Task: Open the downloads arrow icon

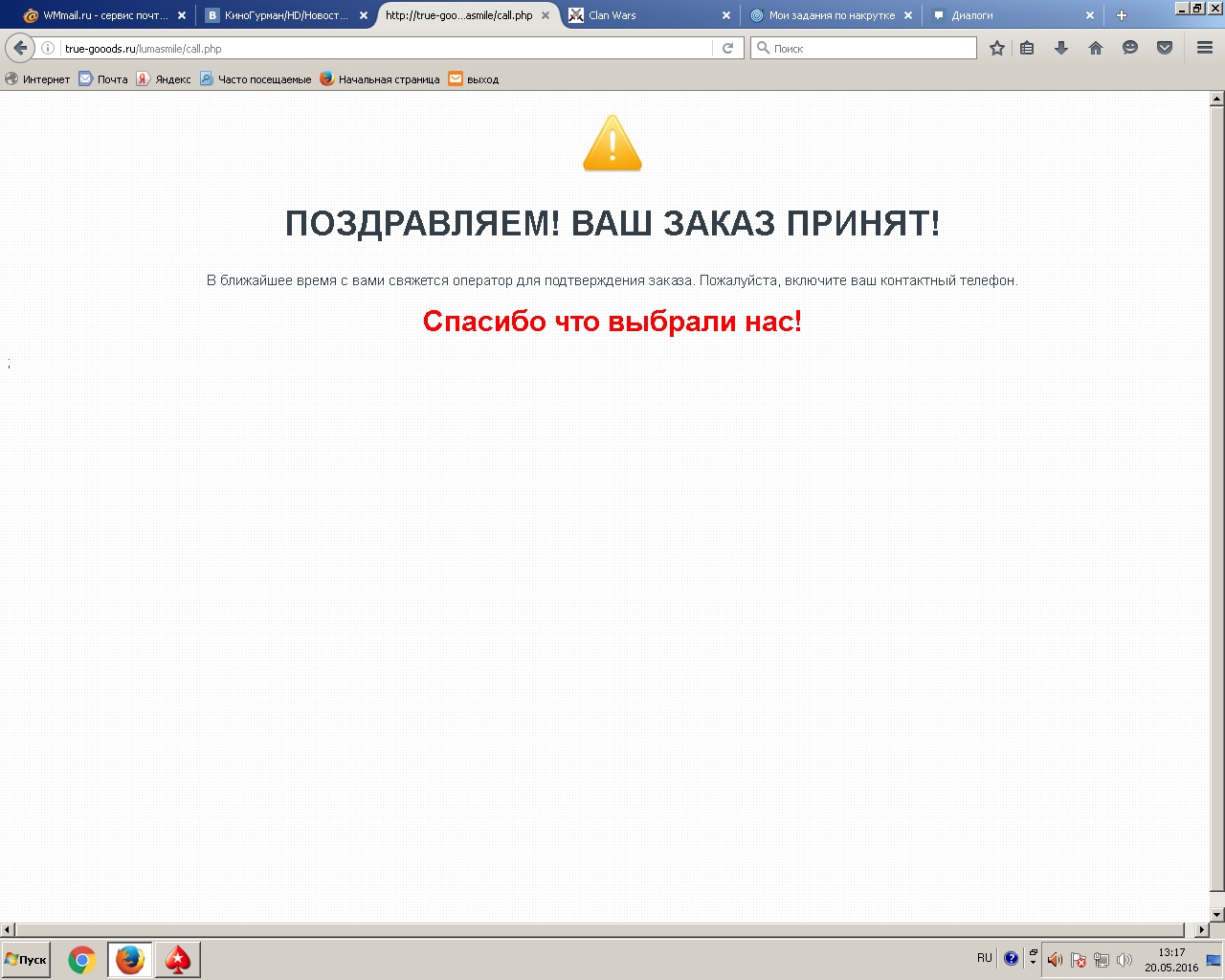Action: pos(1061,48)
